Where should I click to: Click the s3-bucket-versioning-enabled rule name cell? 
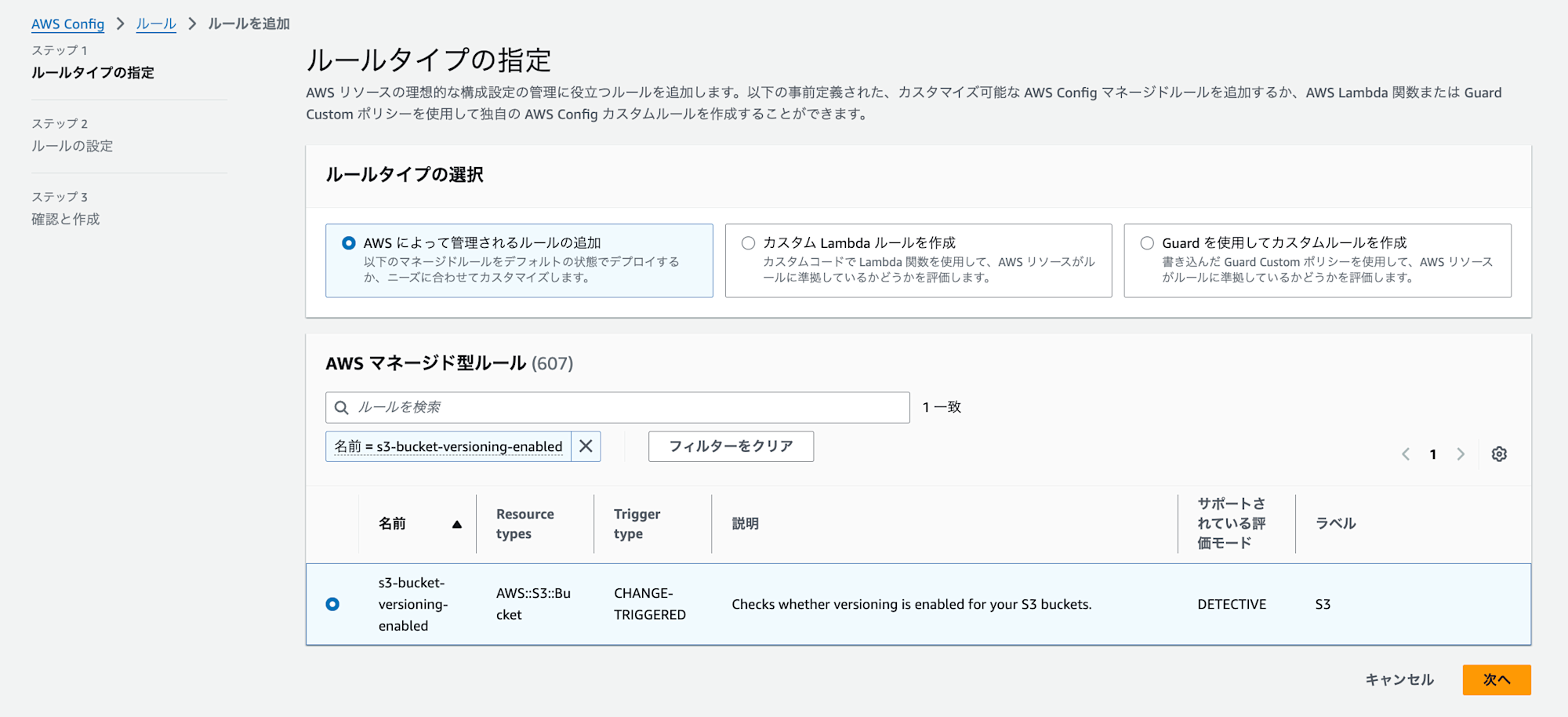click(413, 604)
